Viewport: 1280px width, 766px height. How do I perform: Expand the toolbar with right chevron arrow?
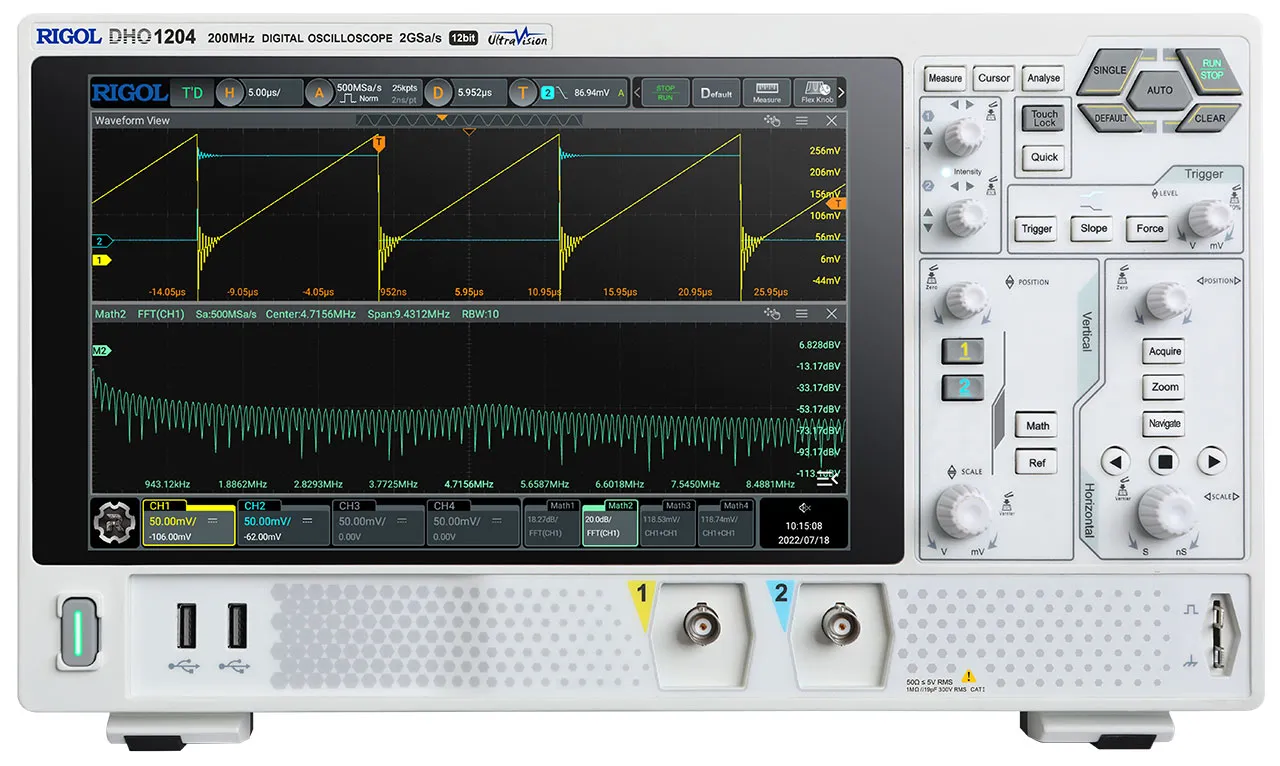(841, 93)
